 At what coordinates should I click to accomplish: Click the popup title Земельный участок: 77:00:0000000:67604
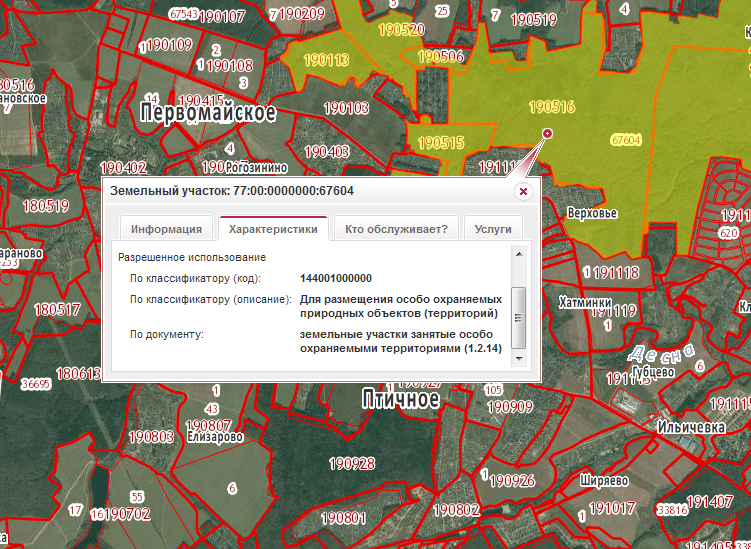pyautogui.click(x=232, y=191)
